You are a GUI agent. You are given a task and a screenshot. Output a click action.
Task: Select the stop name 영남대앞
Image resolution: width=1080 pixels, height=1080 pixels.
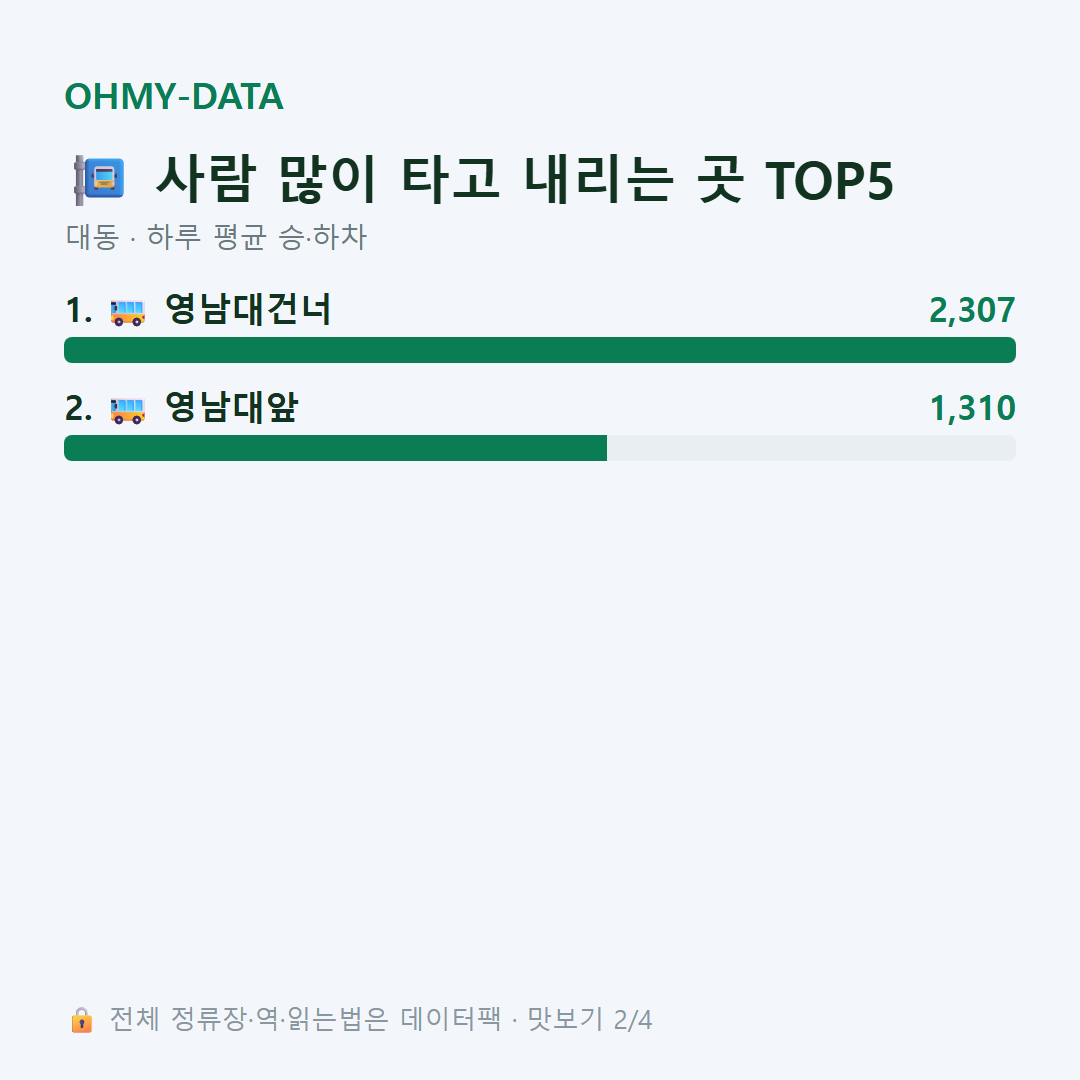231,407
